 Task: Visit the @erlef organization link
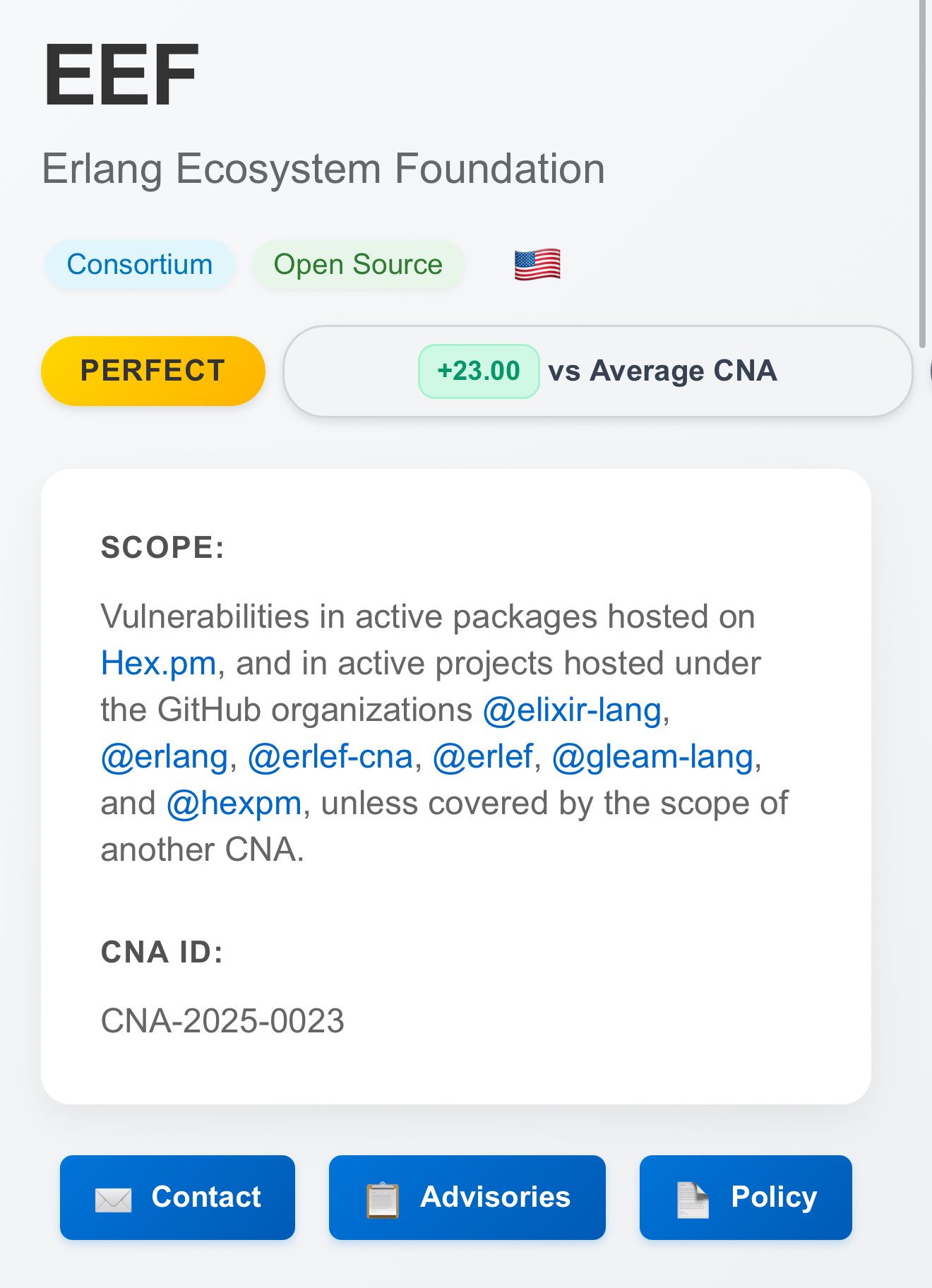click(482, 757)
